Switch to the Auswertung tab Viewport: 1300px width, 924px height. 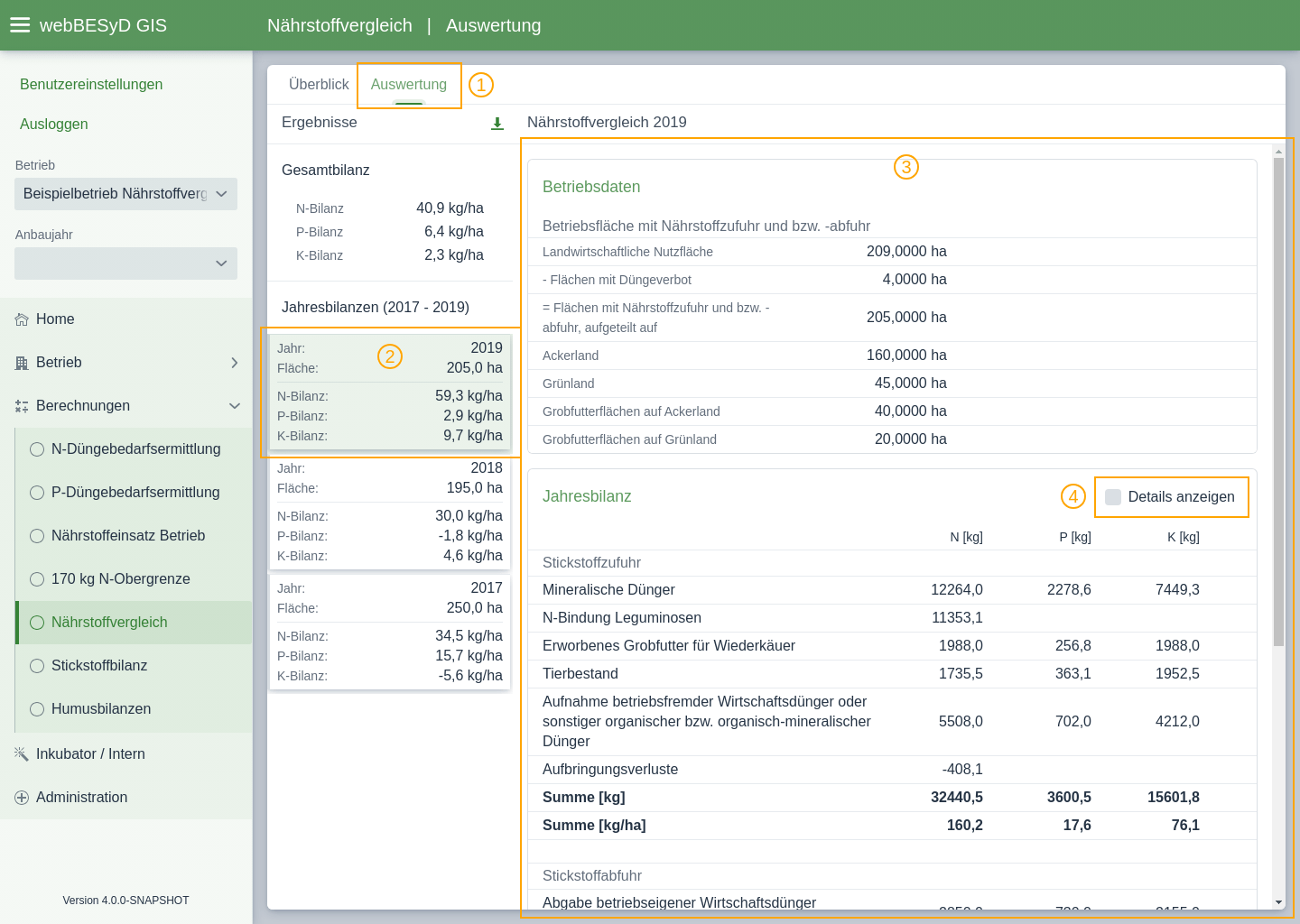(409, 85)
